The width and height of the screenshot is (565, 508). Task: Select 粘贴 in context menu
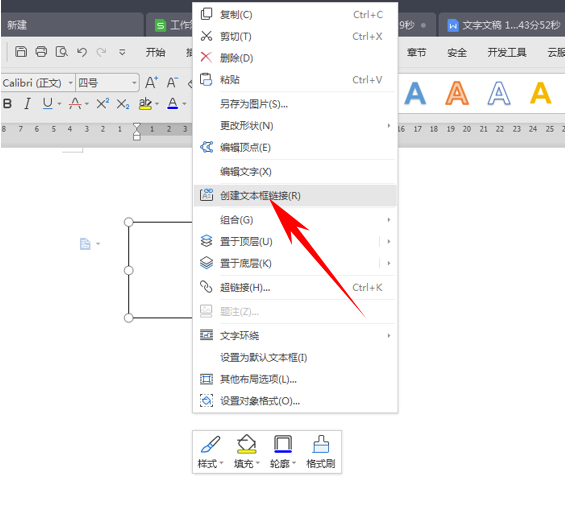click(295, 80)
